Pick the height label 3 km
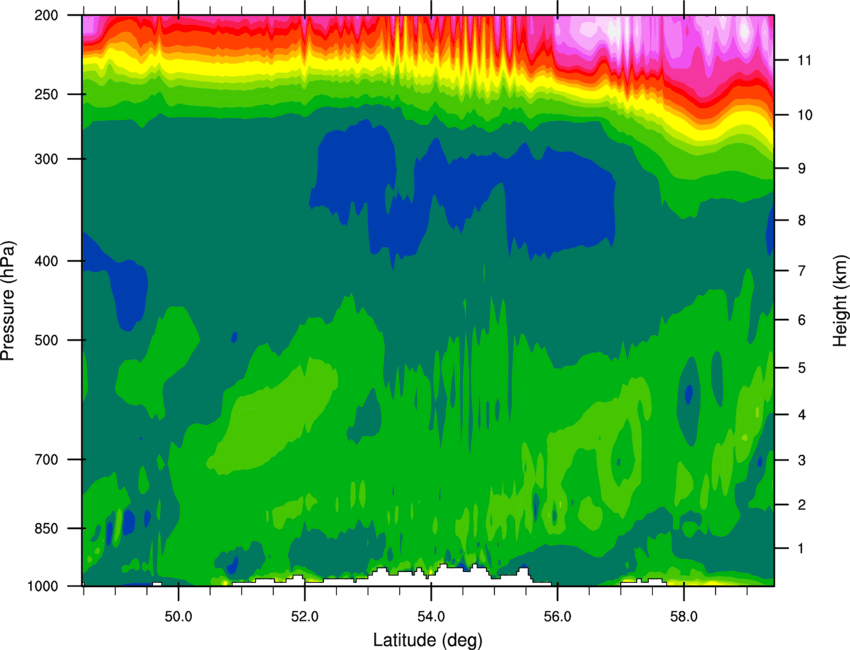The image size is (850, 650). 802,460
